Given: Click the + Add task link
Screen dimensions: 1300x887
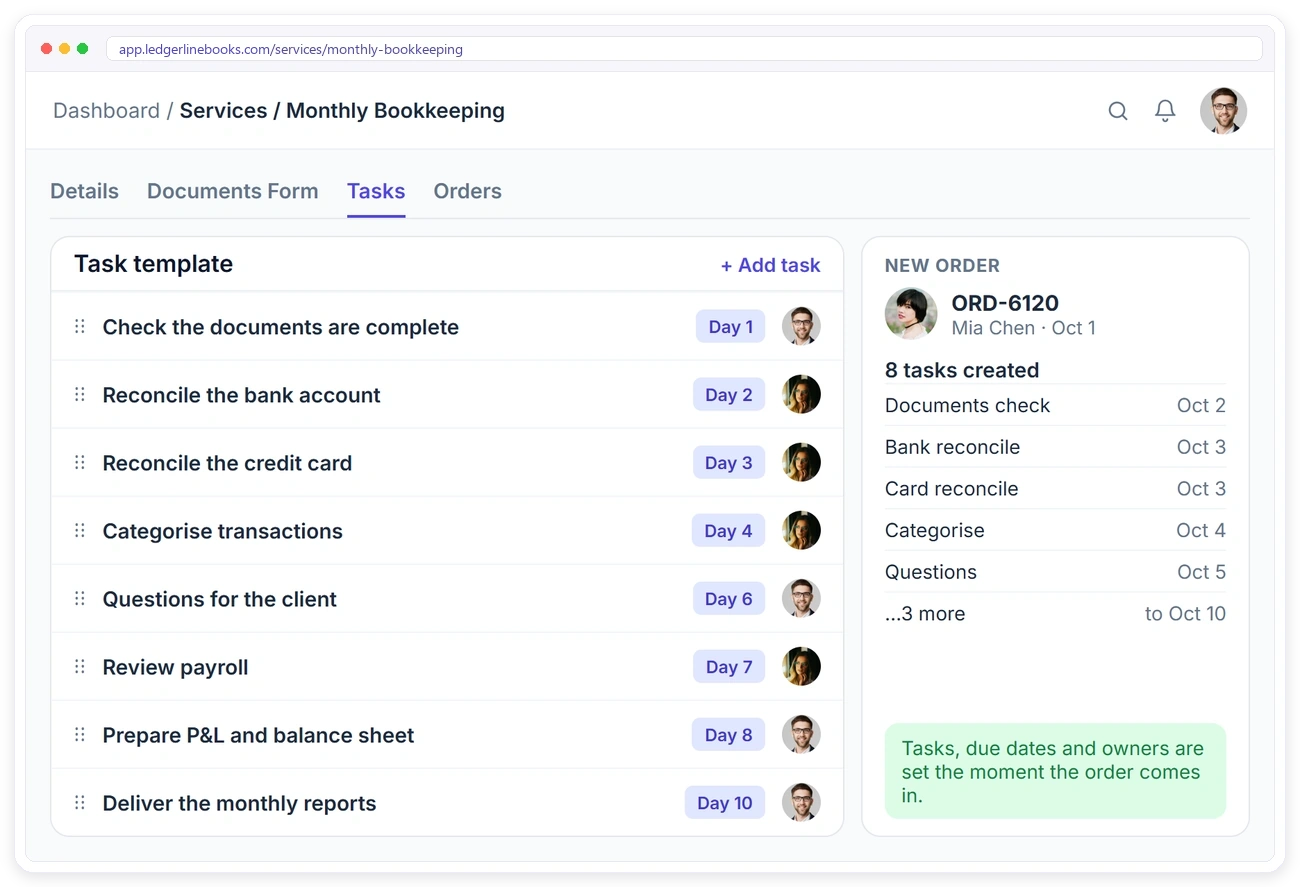Looking at the screenshot, I should [x=770, y=265].
